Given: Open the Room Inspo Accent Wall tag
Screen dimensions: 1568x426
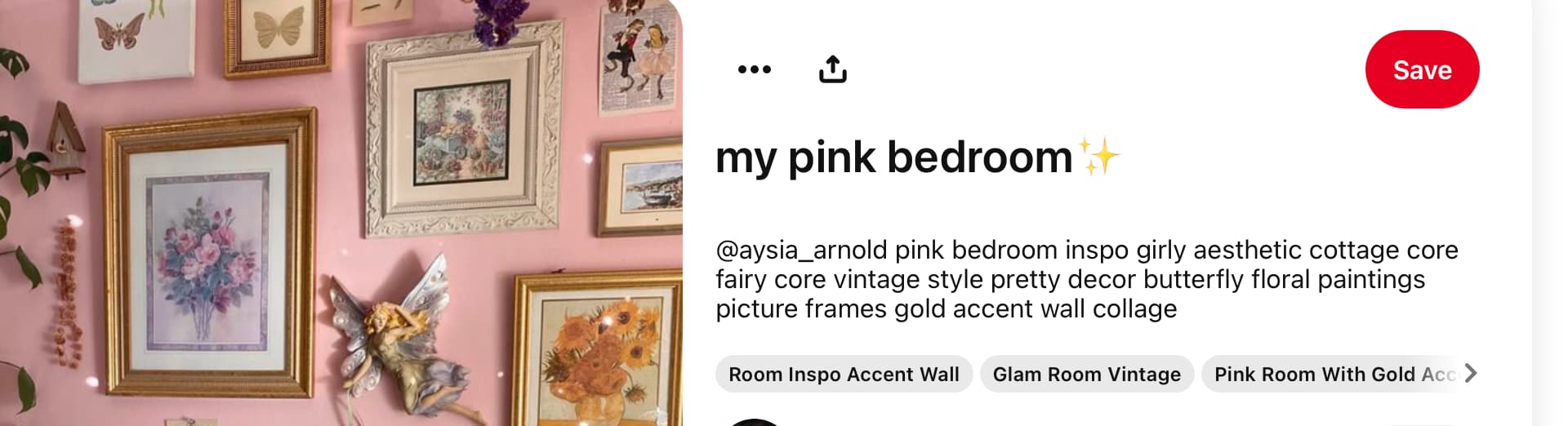Looking at the screenshot, I should tap(844, 374).
